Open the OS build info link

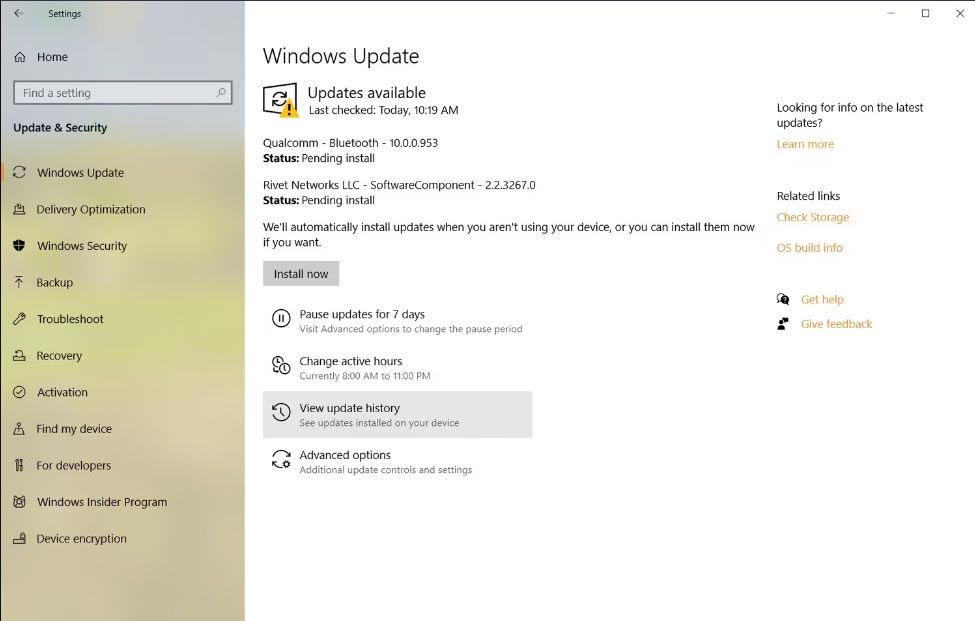pos(810,248)
